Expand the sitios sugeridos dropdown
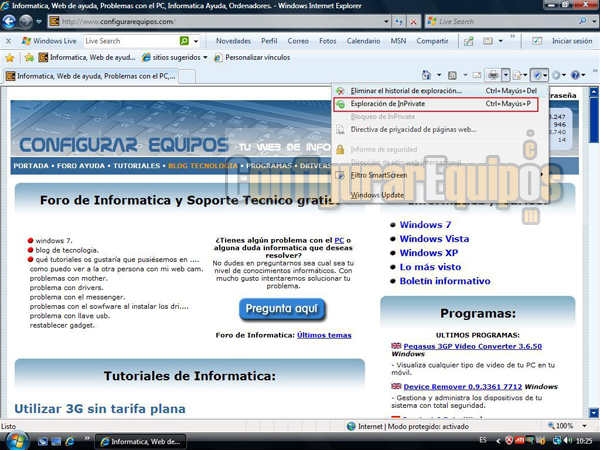Viewport: 600px width, 450px height. click(205, 58)
